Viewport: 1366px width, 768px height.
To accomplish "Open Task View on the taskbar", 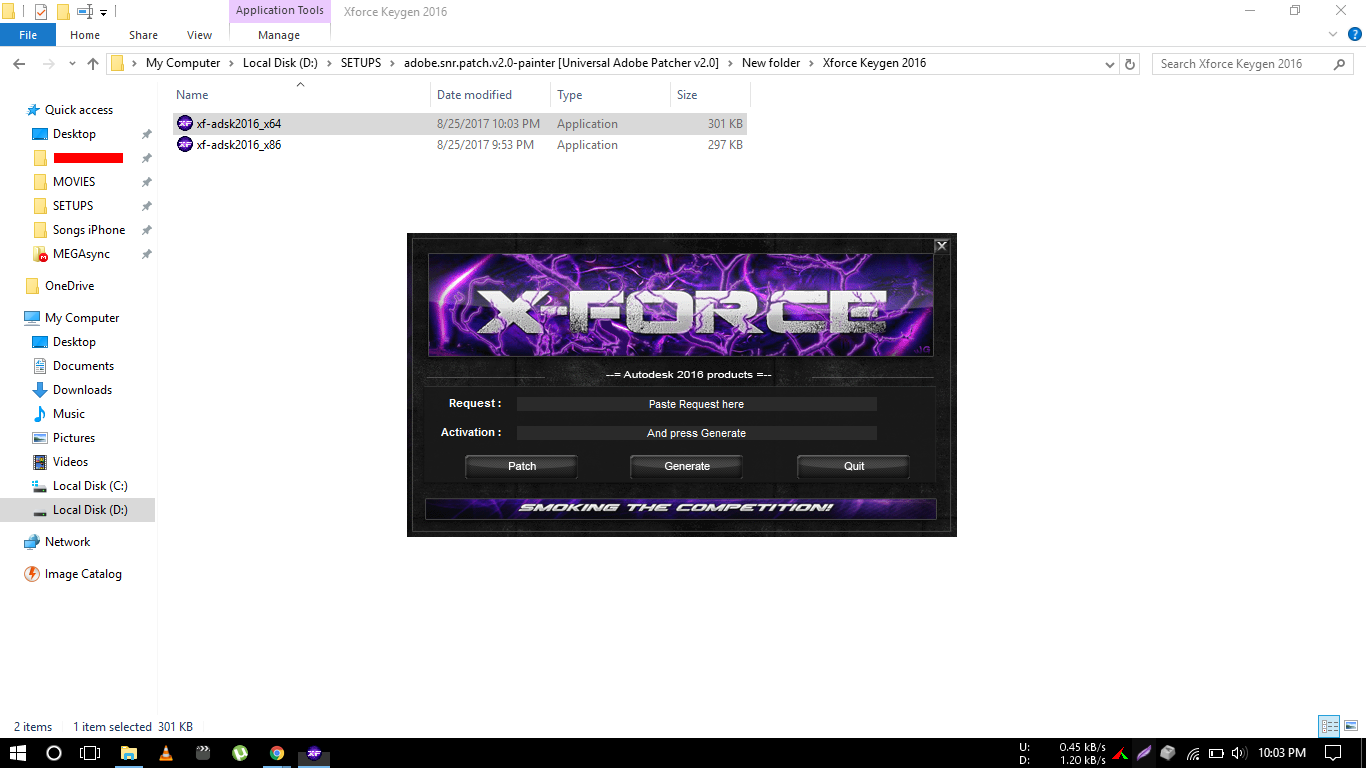I will coord(90,753).
